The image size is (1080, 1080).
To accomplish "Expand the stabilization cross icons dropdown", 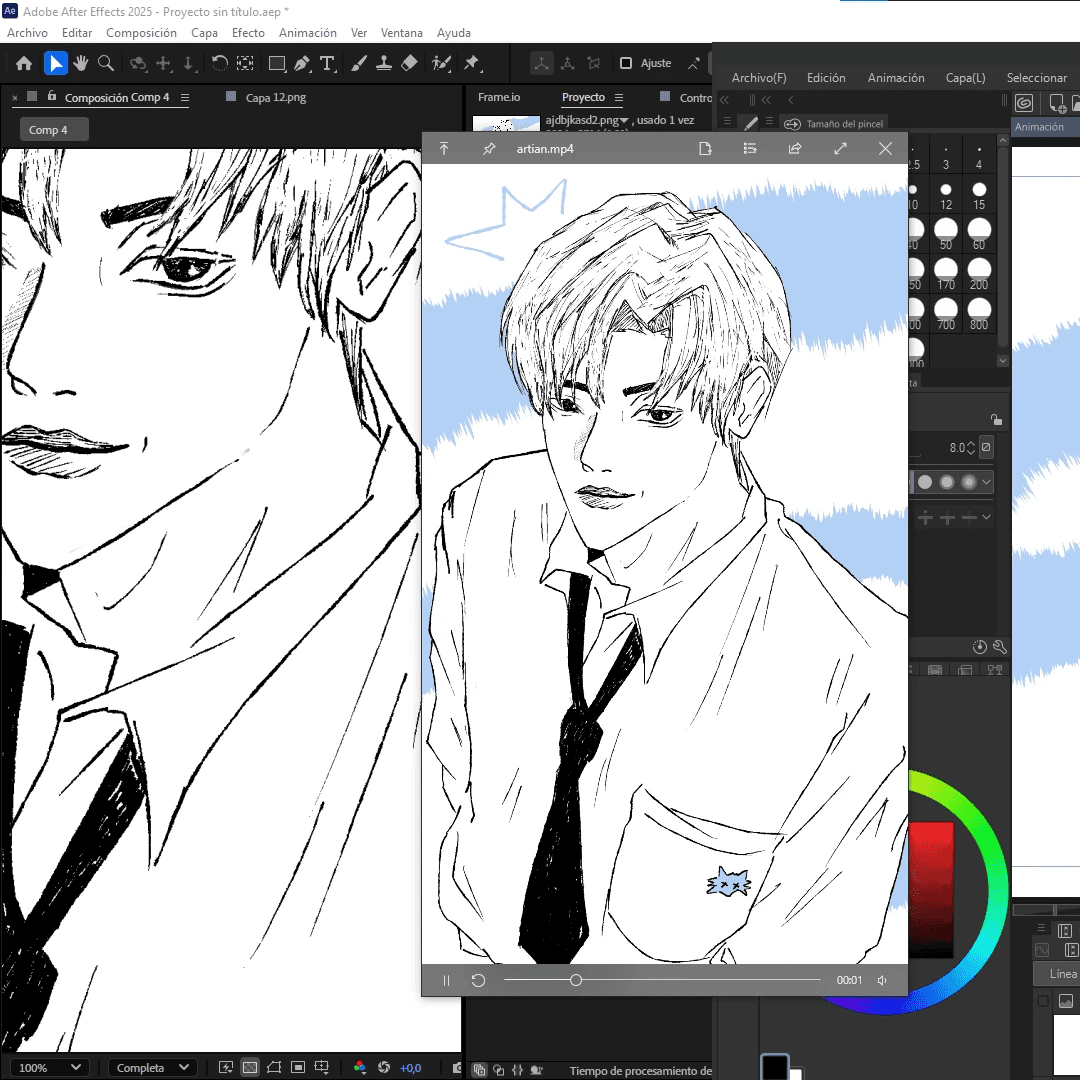I will click(986, 517).
